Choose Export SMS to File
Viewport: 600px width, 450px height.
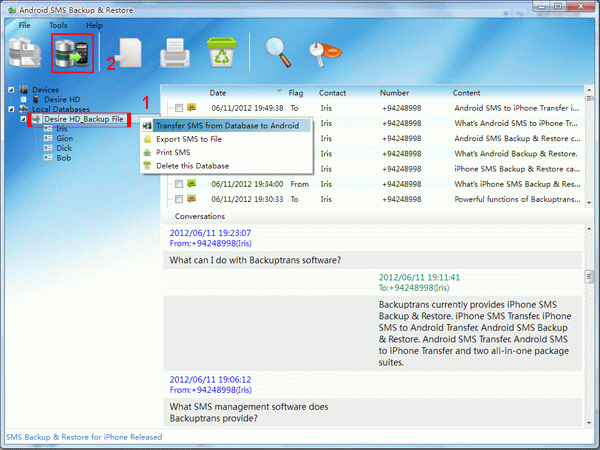pyautogui.click(x=226, y=139)
